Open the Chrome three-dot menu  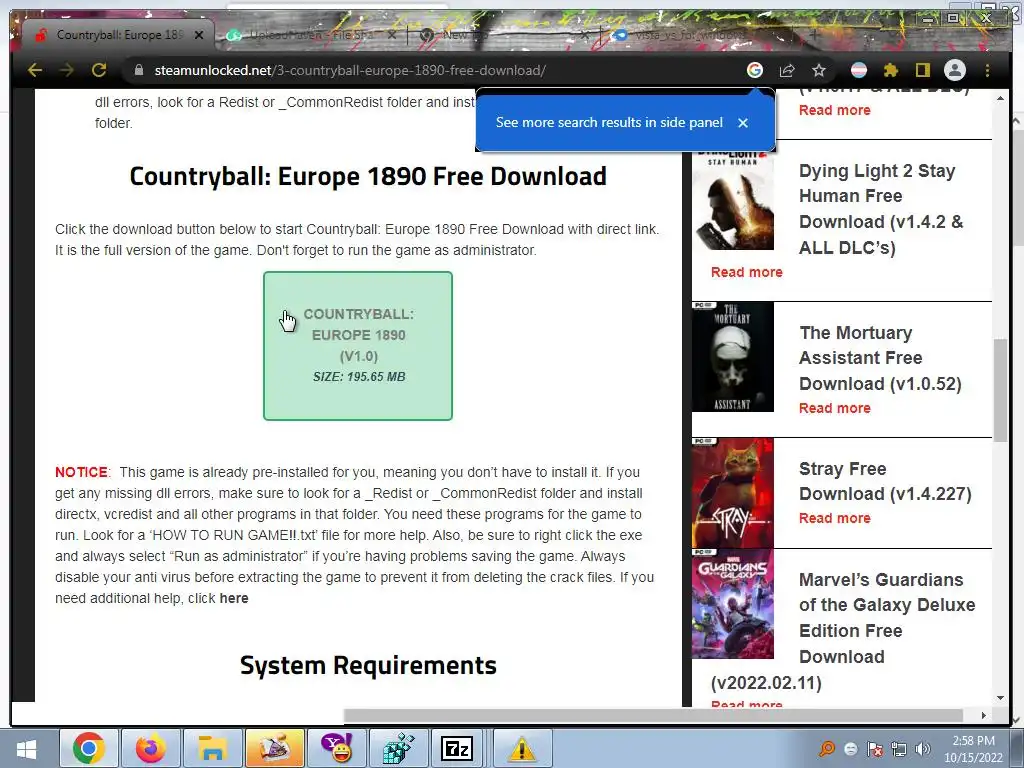pyautogui.click(x=987, y=70)
